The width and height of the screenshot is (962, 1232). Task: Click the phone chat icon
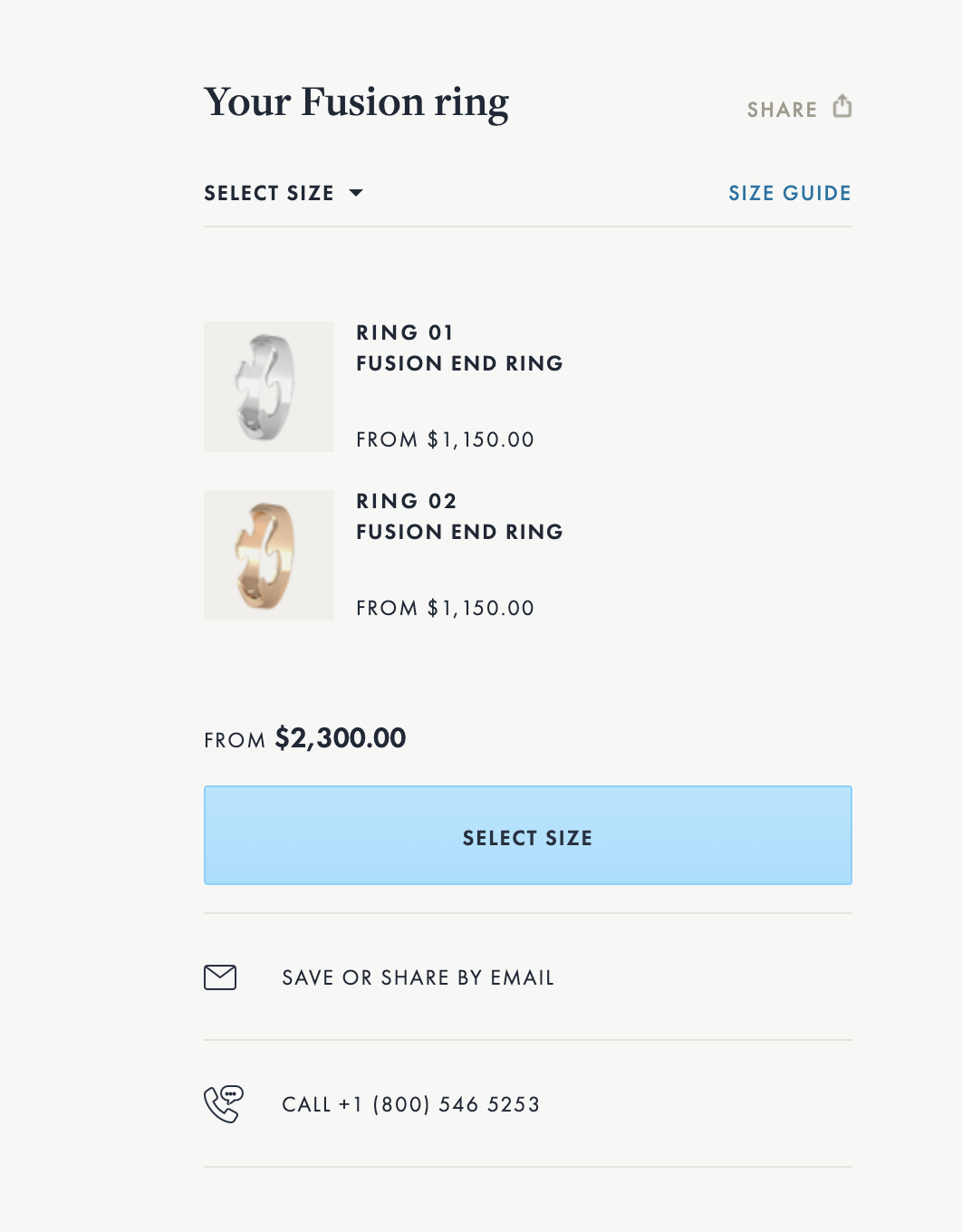click(x=223, y=1103)
